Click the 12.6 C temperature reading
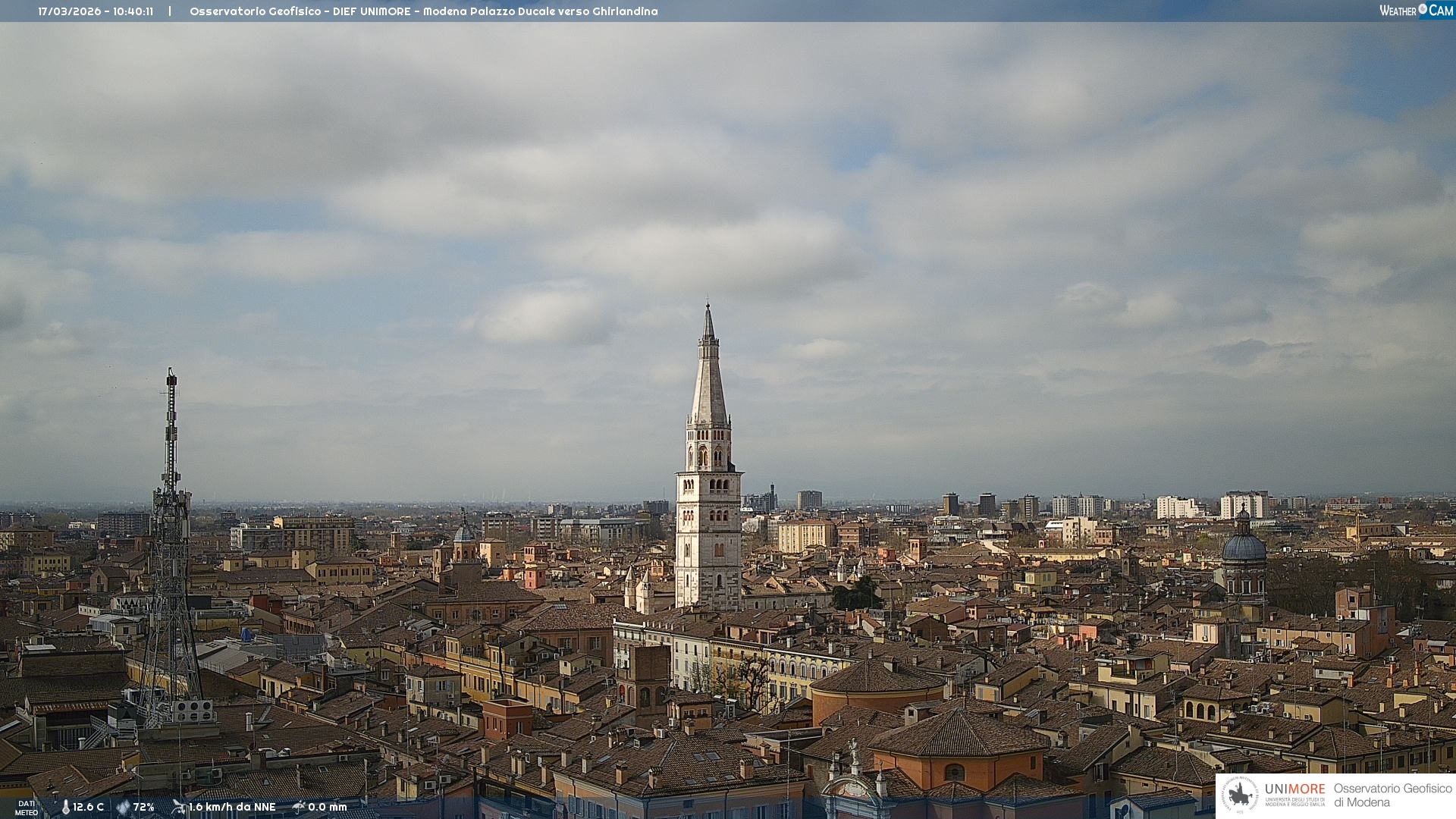 (x=89, y=808)
